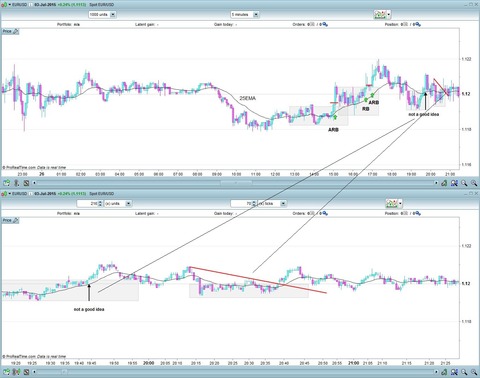The height and width of the screenshot is (378, 480).
Task: Click the green recenter icon on bottom chart toolbar
Action: click(444, 372)
